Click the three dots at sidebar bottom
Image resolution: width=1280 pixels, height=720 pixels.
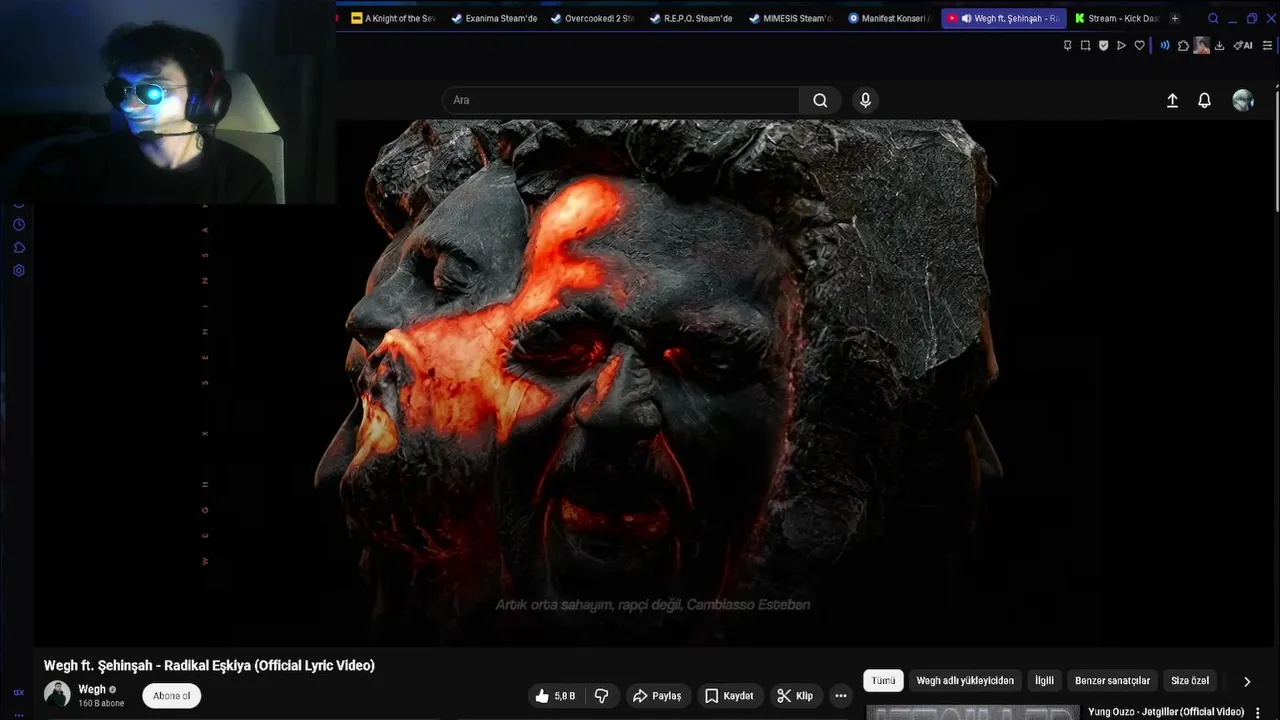pos(19,715)
